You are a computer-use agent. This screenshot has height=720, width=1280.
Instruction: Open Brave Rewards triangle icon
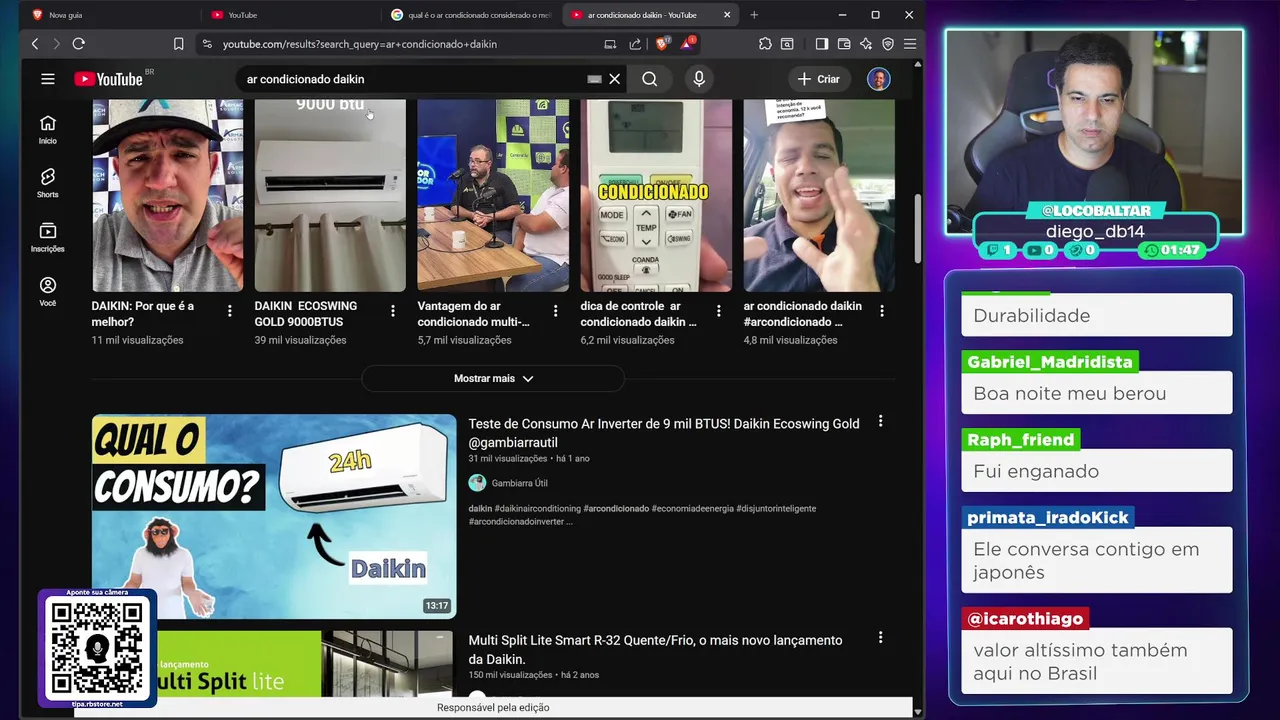pyautogui.click(x=688, y=44)
